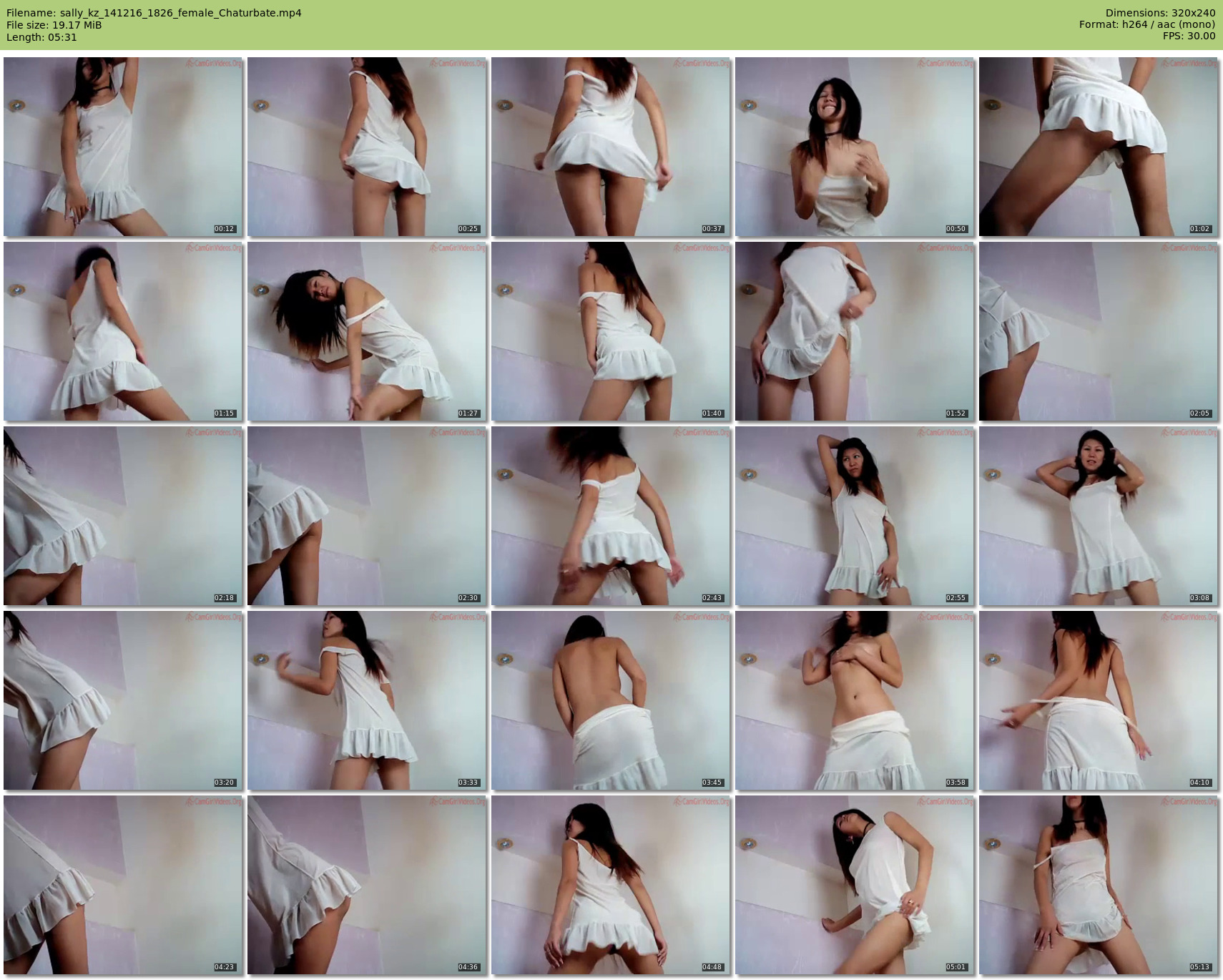Pick the frame with timestamp 02:55
The image size is (1223, 980).
855,516
